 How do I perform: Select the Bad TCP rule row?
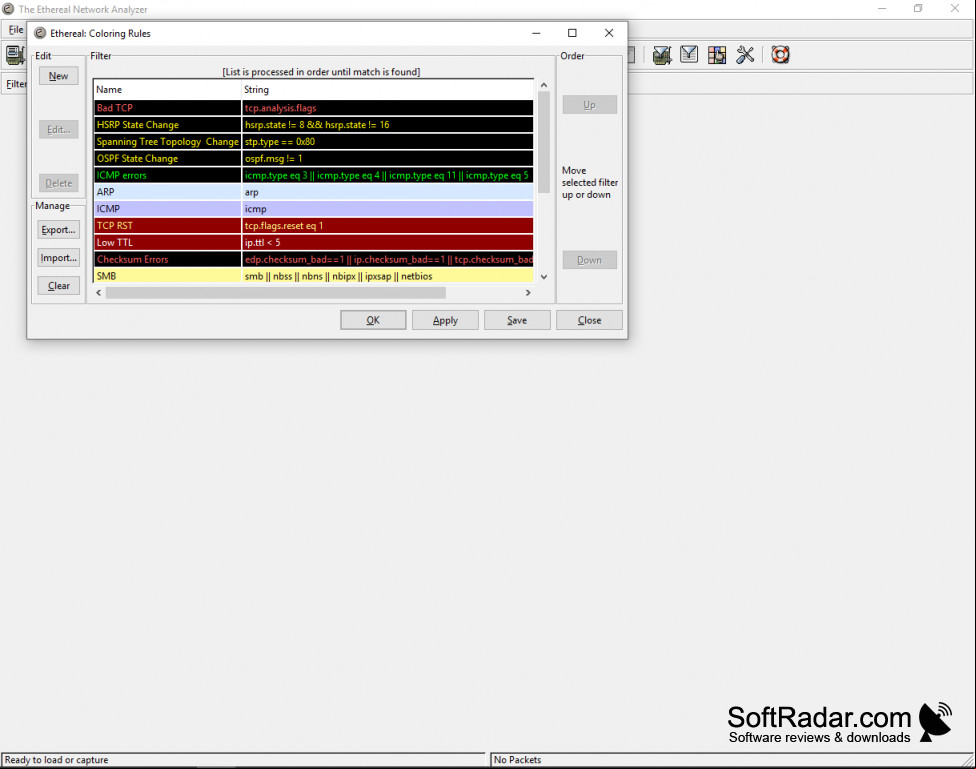(314, 108)
